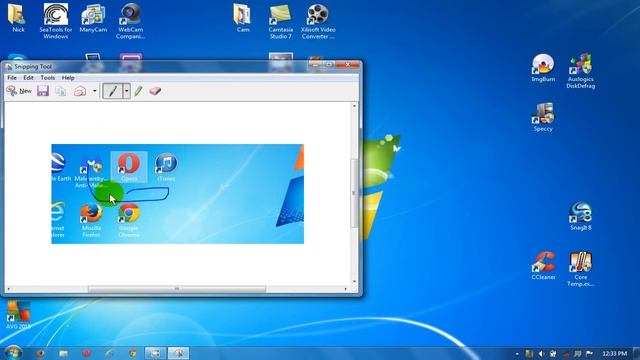The height and width of the screenshot is (360, 640).
Task: Send the snip via the envelope icon
Action: 80,91
